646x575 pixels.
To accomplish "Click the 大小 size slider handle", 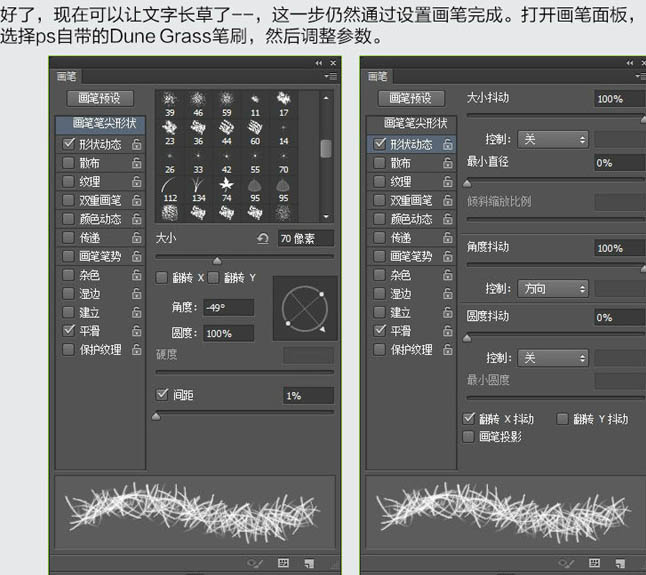I will point(217,261).
